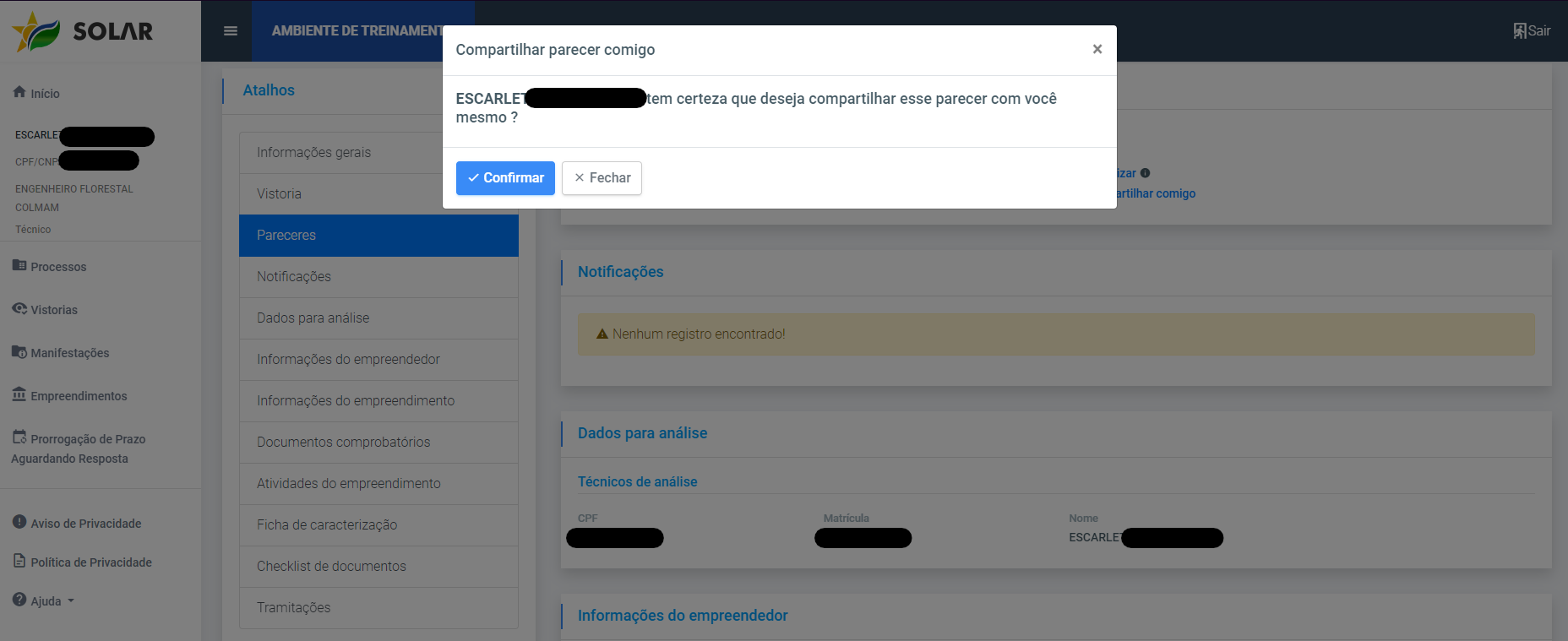Click the calendar icon beside Prorrogação de Prazo
This screenshot has width=1568, height=641.
pyautogui.click(x=19, y=437)
